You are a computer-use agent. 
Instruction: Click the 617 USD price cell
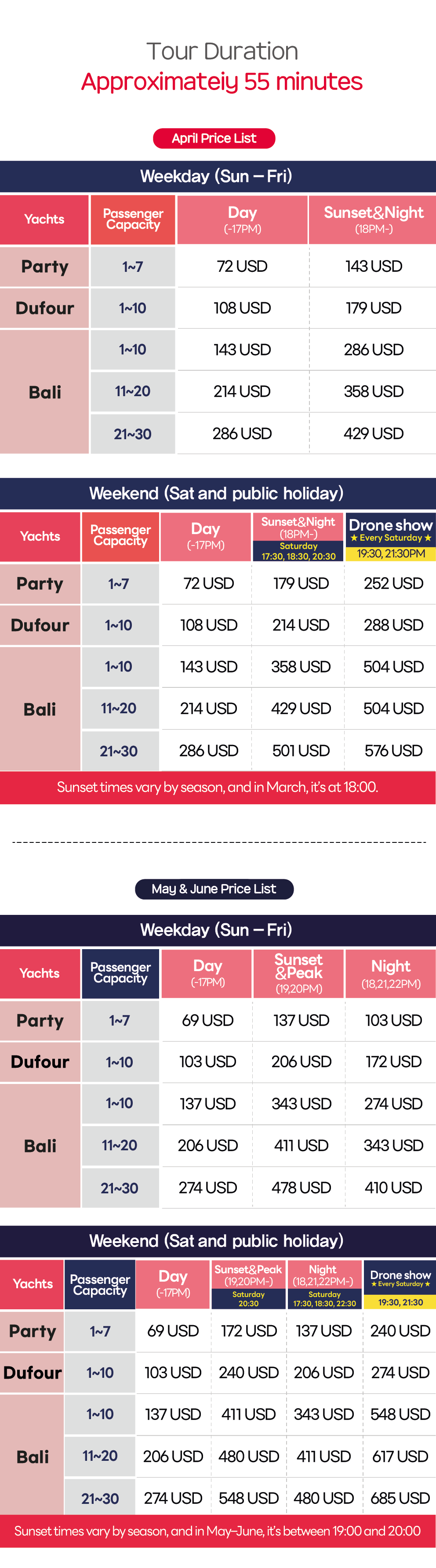[x=400, y=1456]
